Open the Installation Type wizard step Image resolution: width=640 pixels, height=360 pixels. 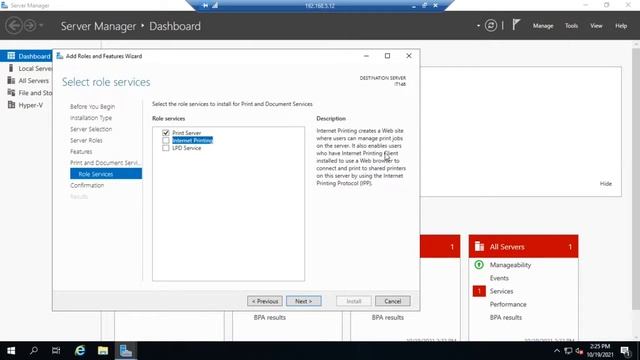click(91, 118)
